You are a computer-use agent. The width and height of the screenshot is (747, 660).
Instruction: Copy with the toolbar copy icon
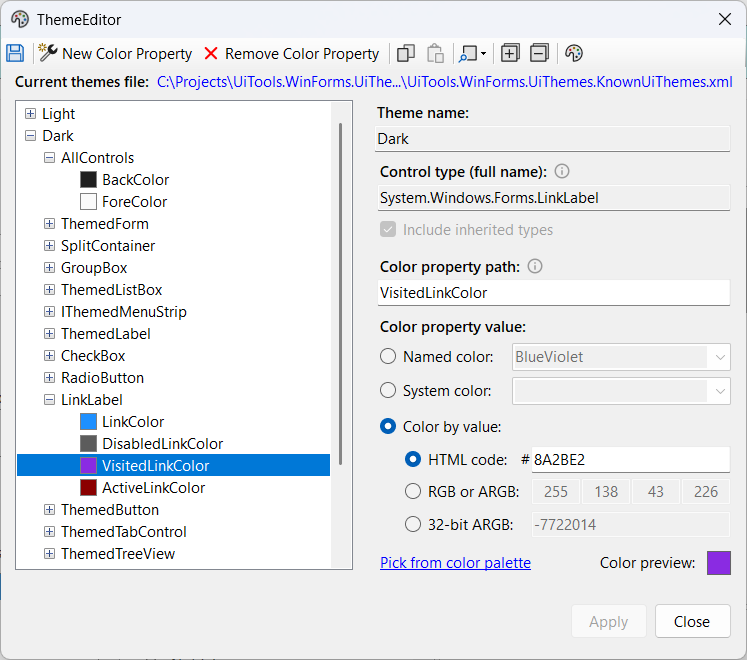(406, 53)
